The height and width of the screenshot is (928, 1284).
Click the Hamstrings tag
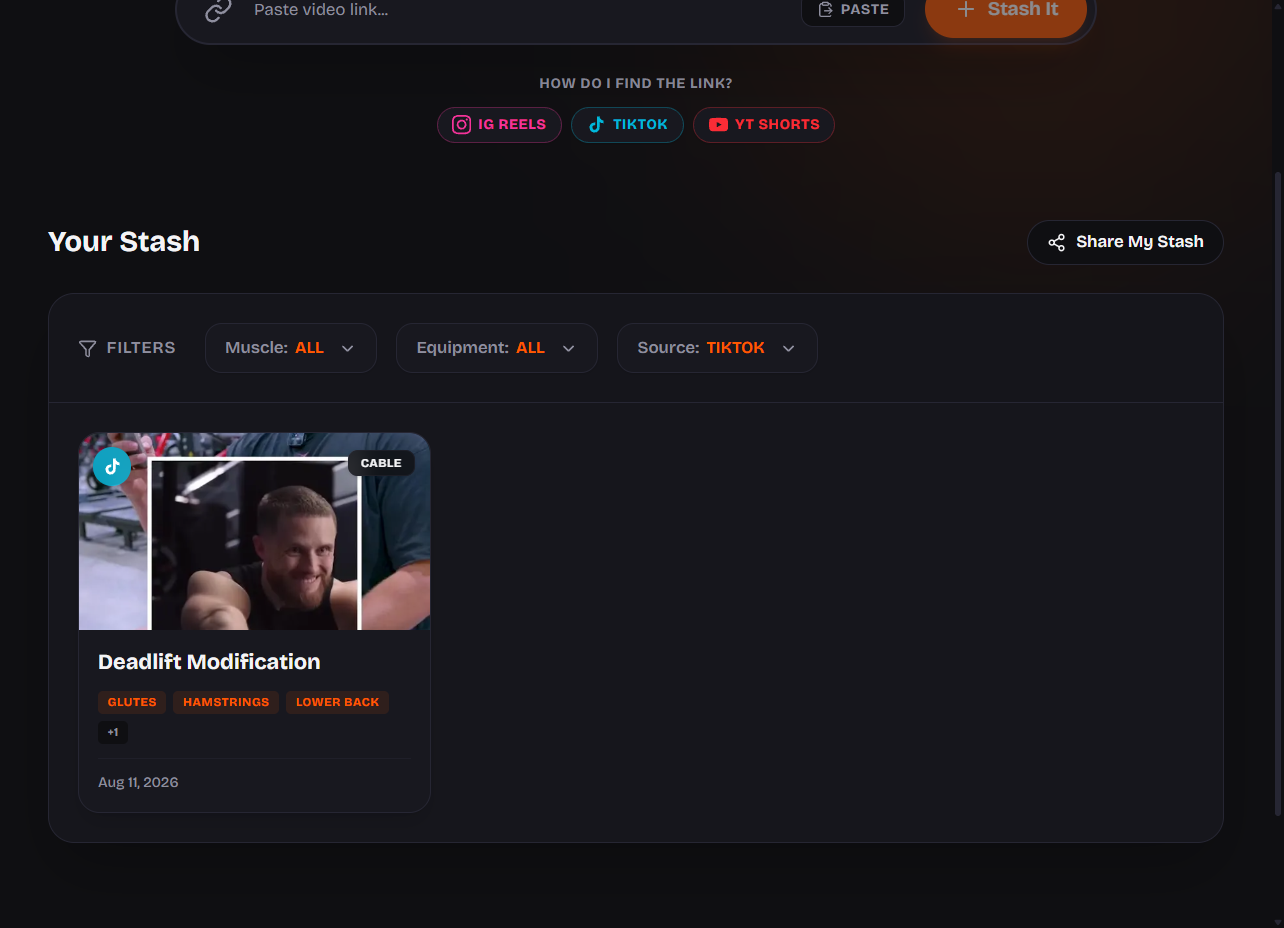(226, 702)
